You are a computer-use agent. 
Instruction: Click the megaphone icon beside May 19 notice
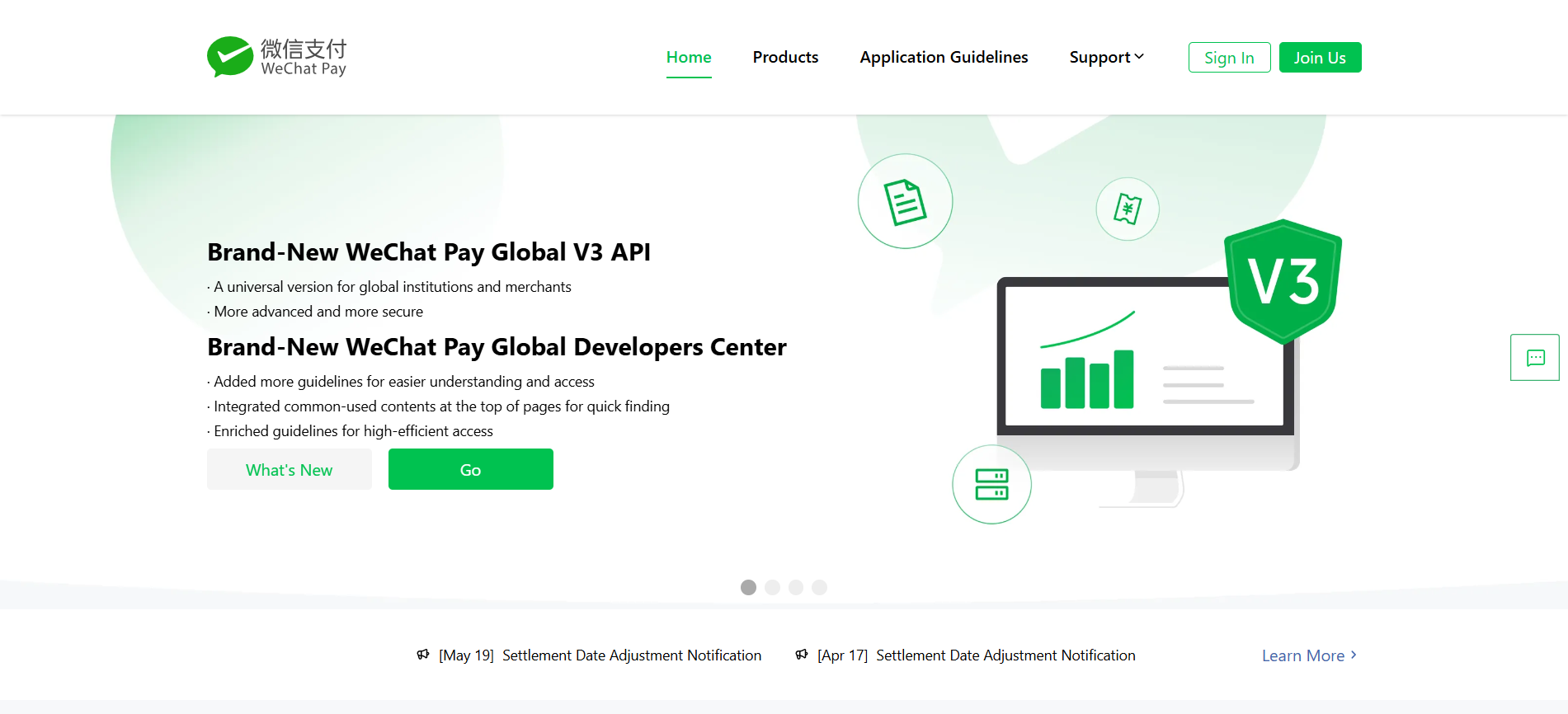point(423,655)
